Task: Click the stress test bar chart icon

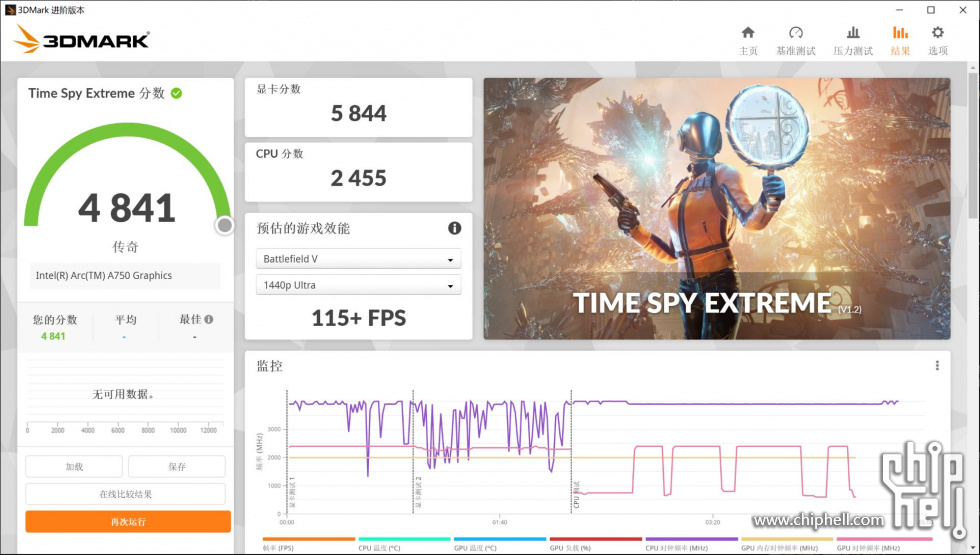Action: click(853, 32)
